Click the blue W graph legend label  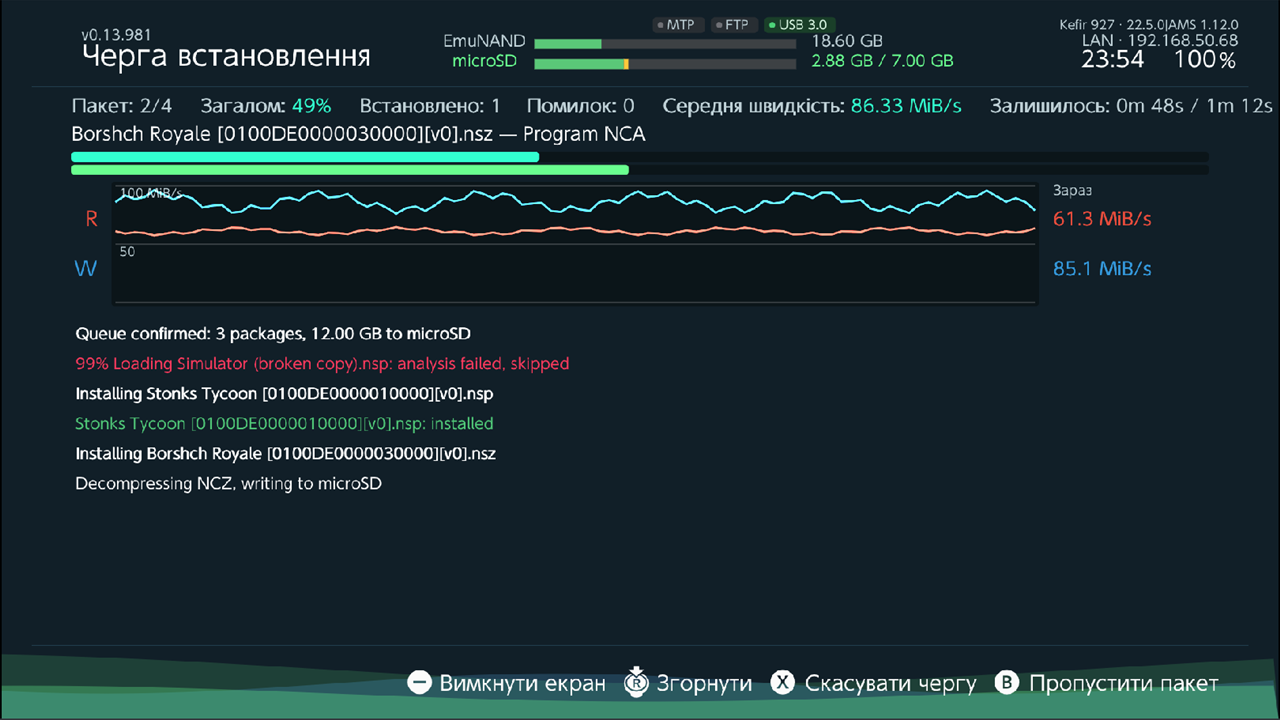coord(86,268)
